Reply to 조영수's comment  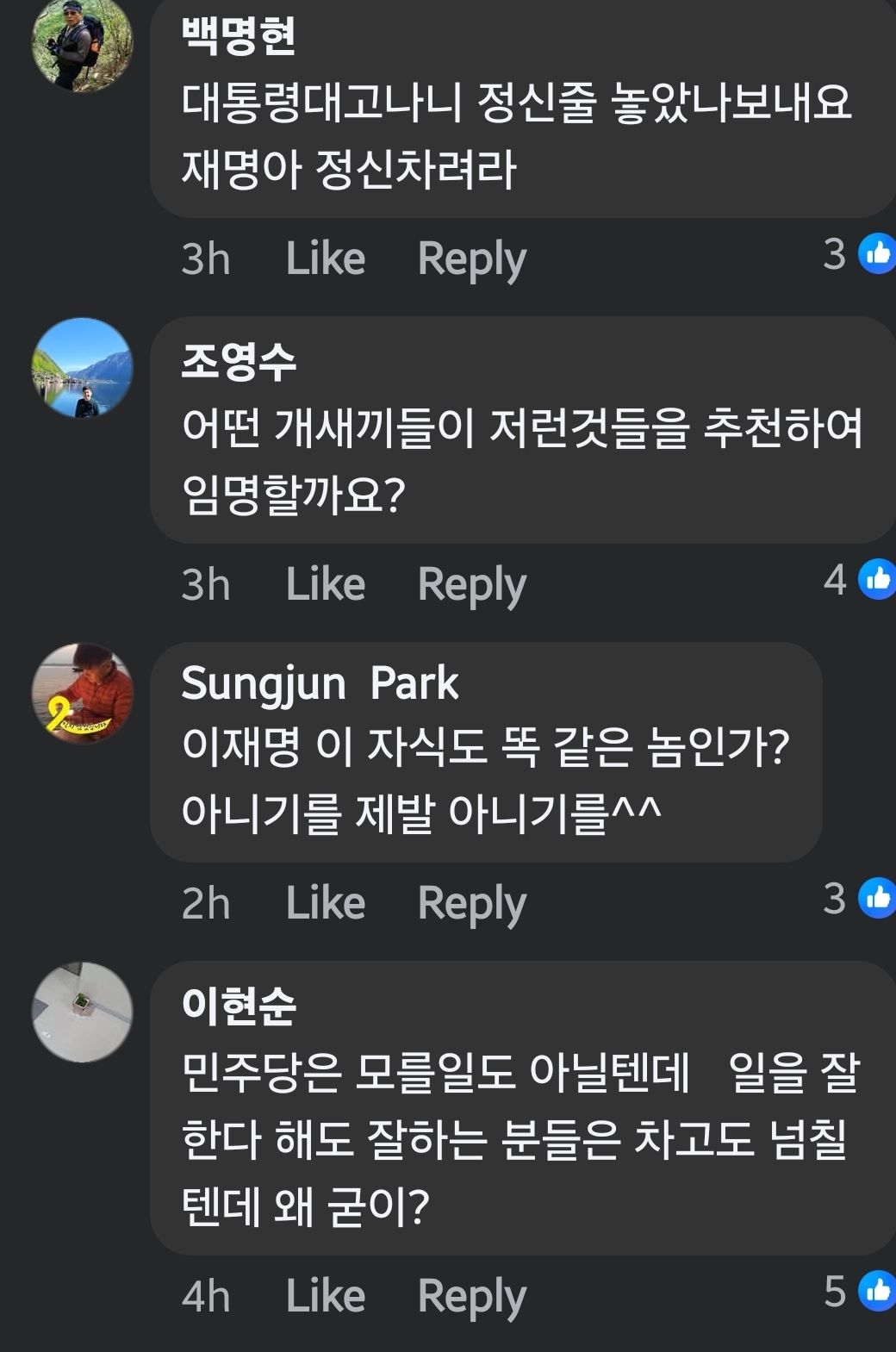click(x=471, y=582)
